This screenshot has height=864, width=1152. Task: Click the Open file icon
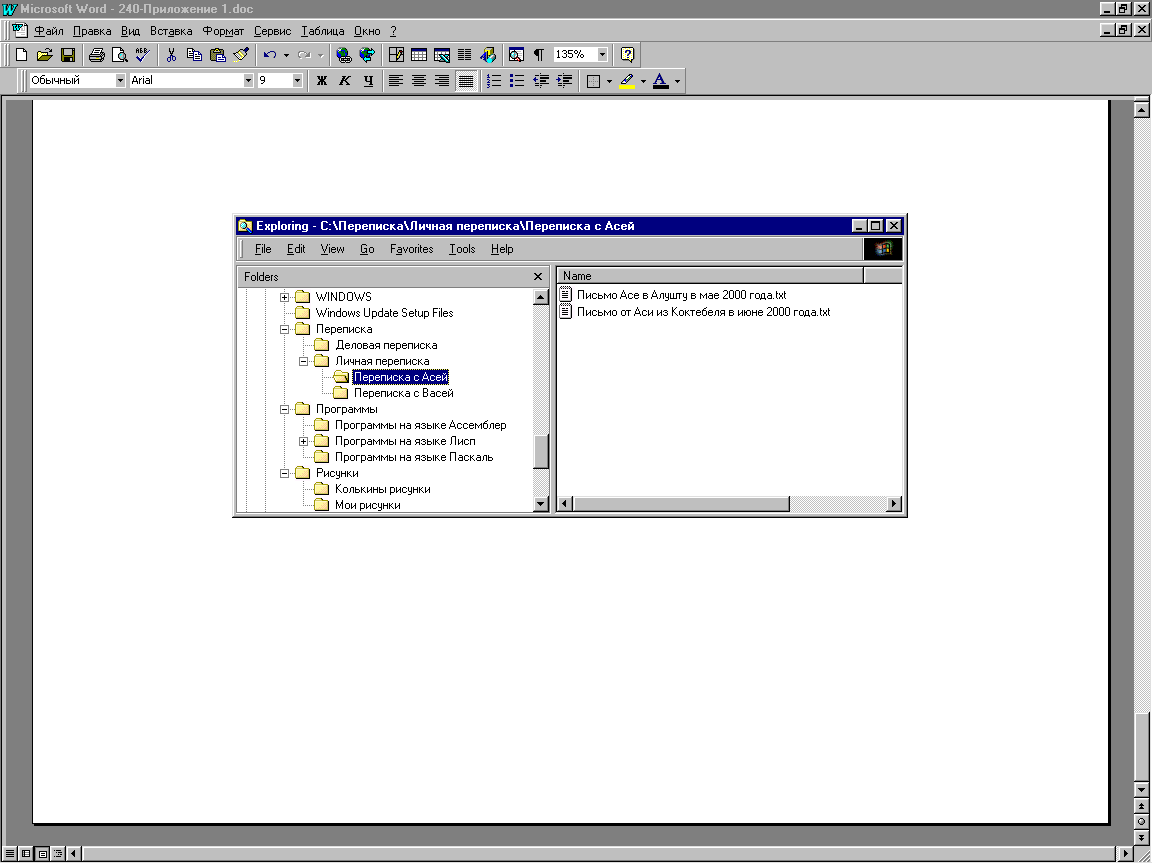point(44,54)
